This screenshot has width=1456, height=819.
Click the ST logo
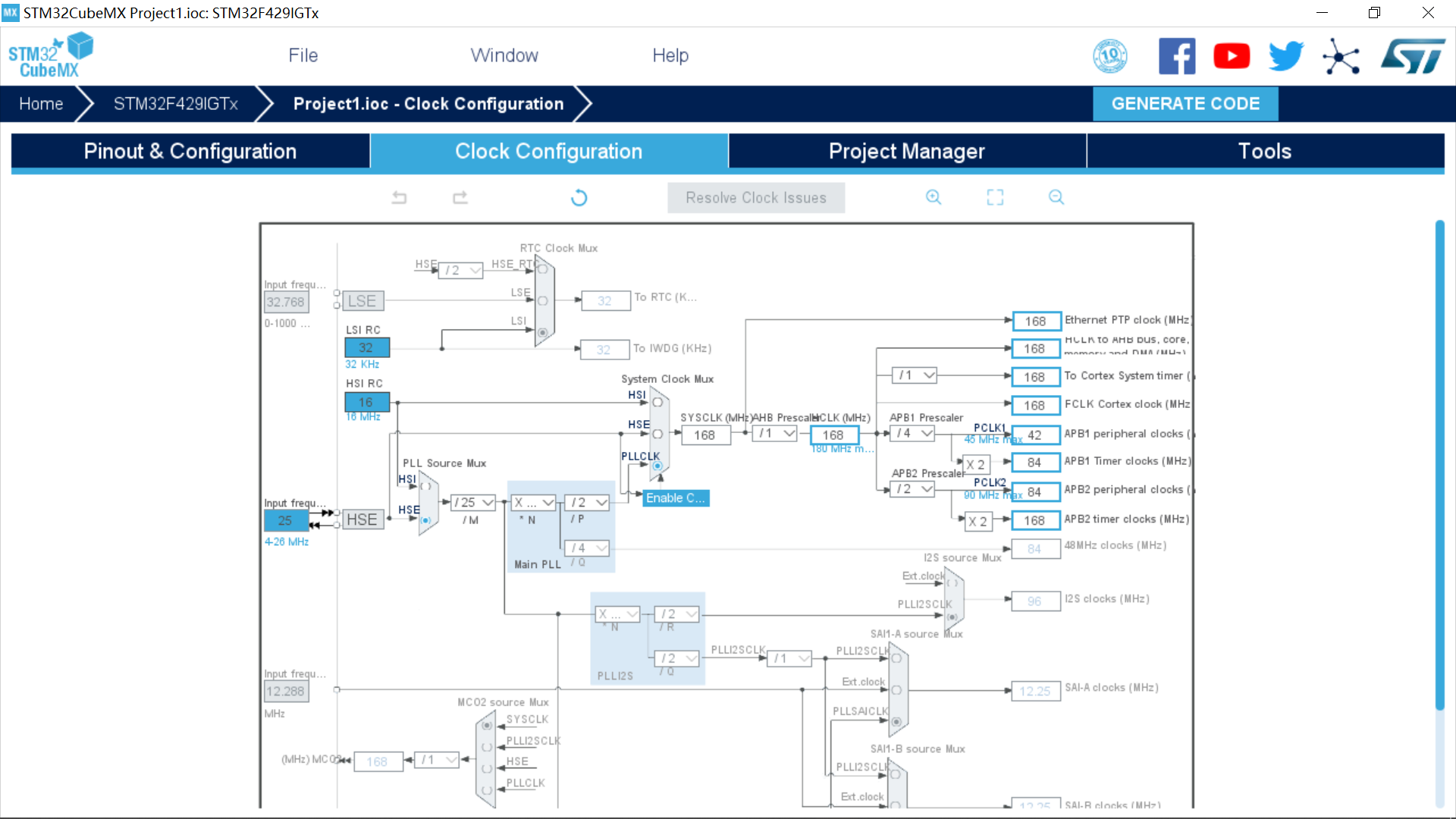[x=1413, y=56]
